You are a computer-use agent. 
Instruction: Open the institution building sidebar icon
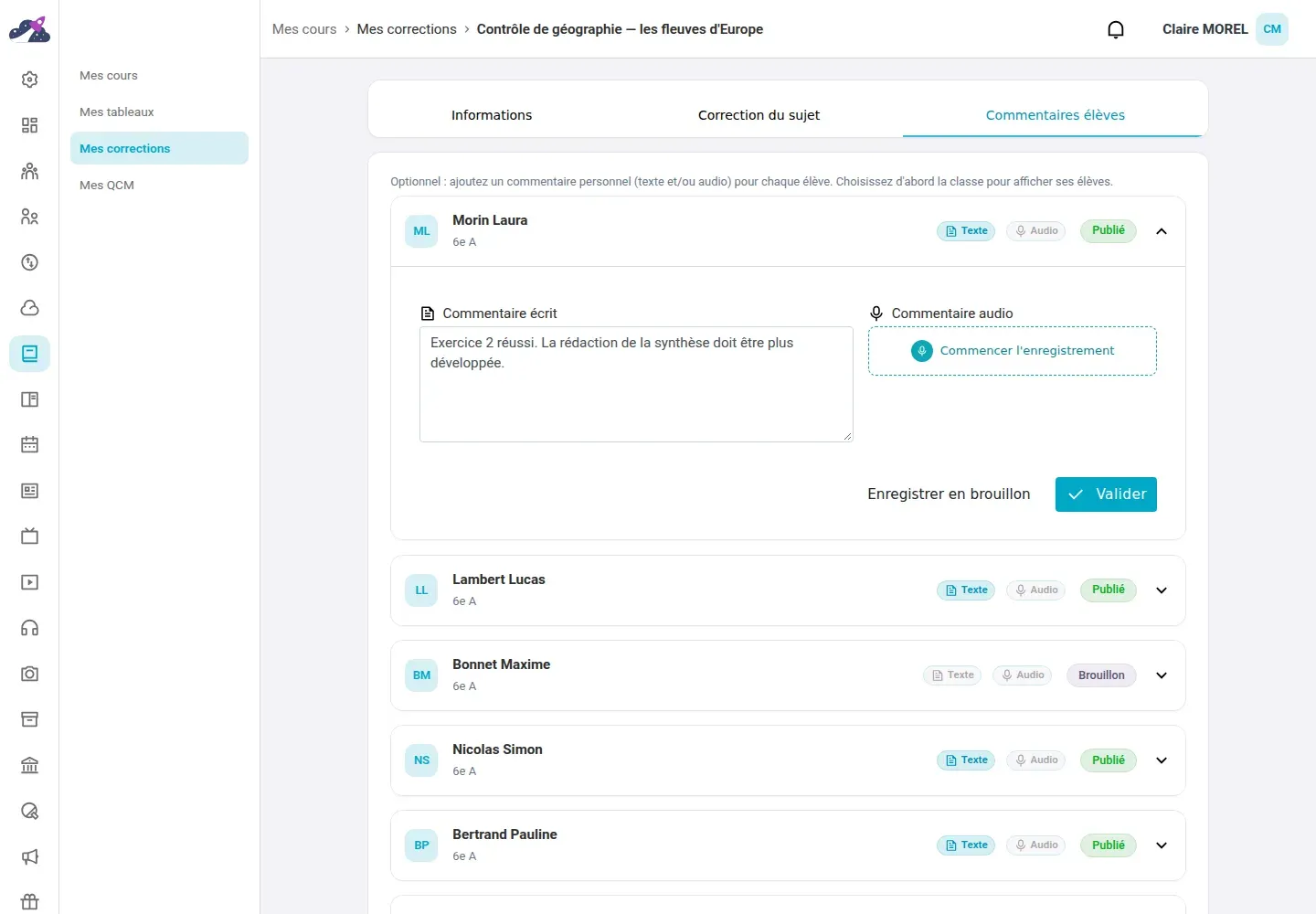29,765
